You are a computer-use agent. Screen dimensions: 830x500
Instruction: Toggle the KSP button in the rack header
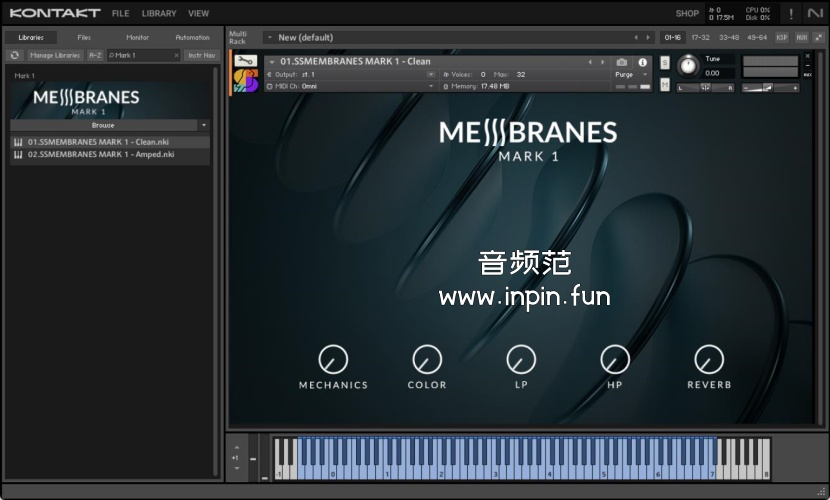point(782,37)
